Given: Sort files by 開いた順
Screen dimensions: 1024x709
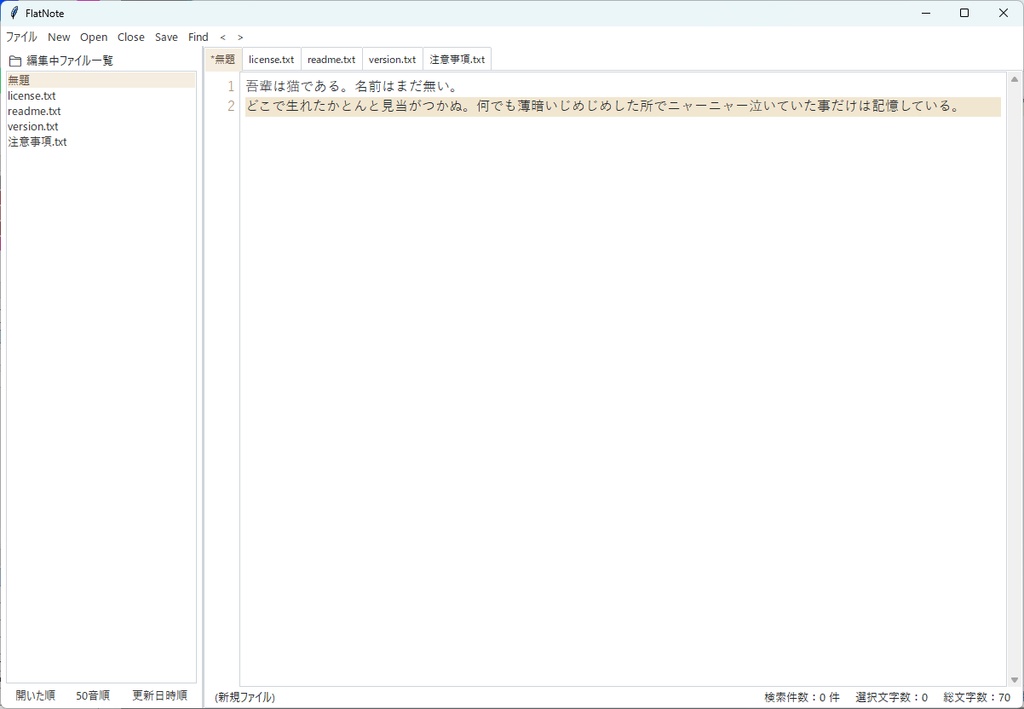Looking at the screenshot, I should [35, 695].
